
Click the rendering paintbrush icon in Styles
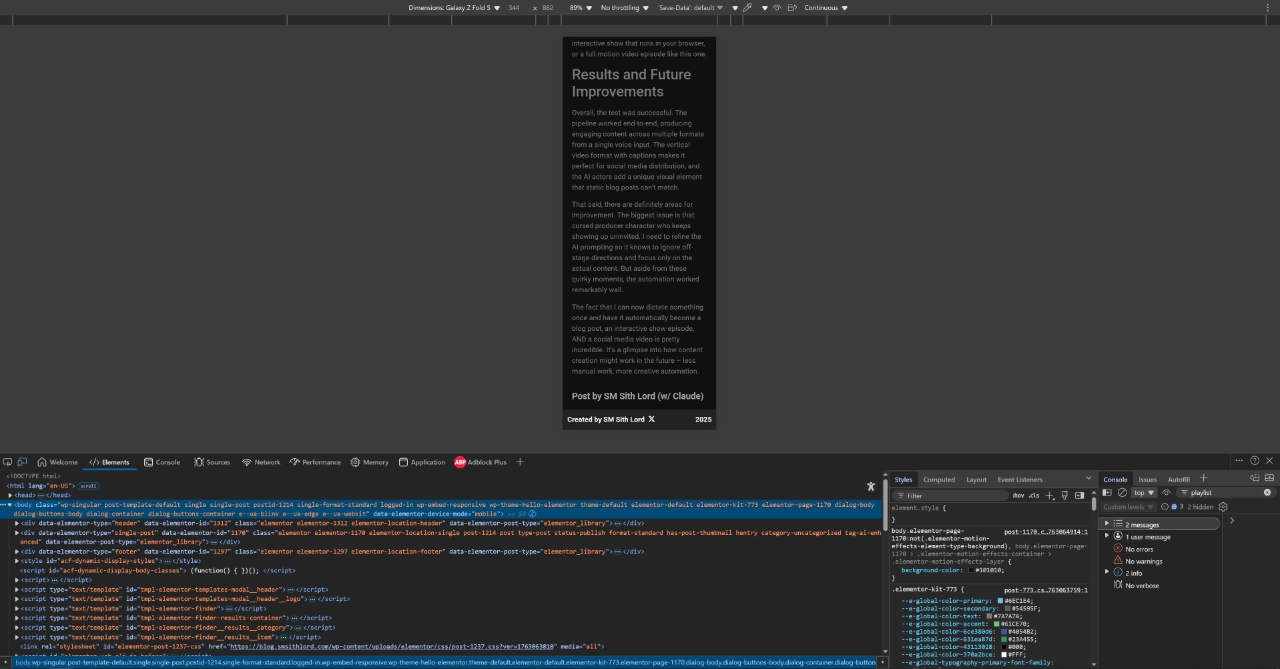(1065, 495)
